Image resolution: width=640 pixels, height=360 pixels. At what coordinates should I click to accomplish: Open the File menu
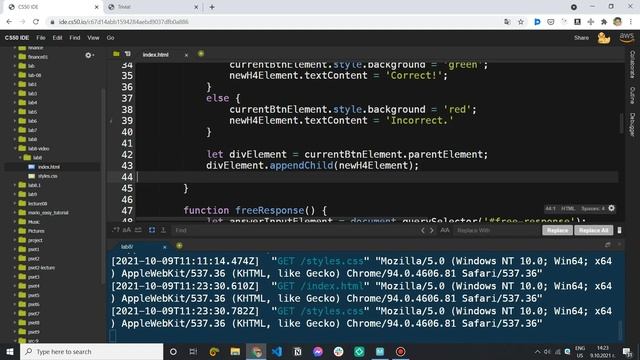tap(41, 38)
